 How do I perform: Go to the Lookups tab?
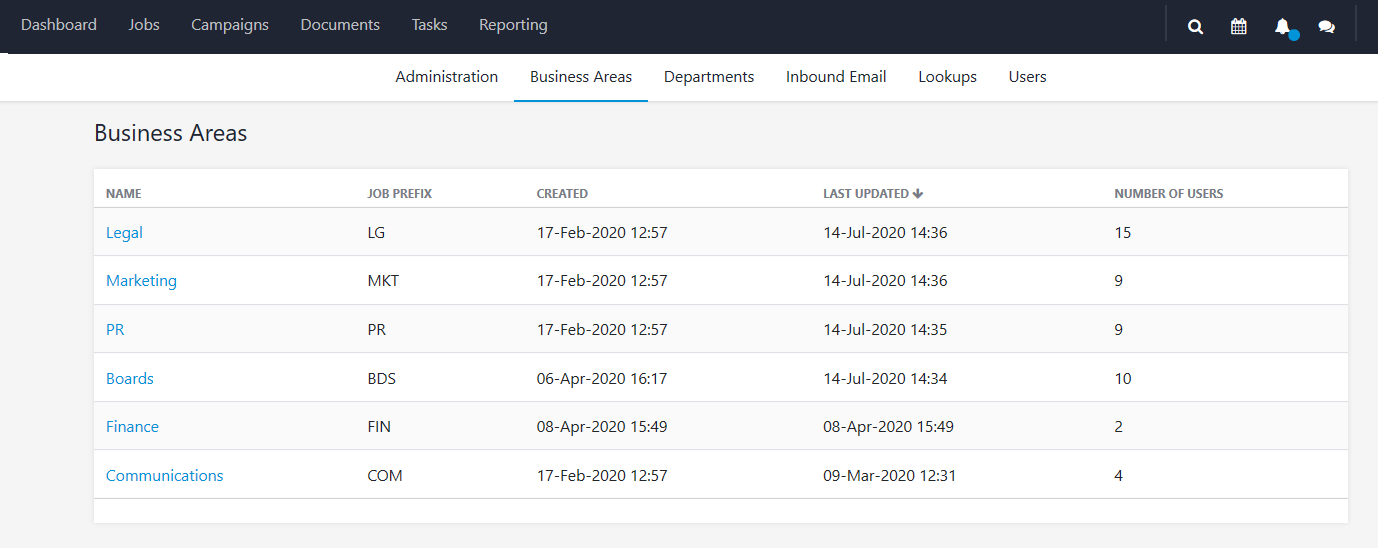pos(948,77)
